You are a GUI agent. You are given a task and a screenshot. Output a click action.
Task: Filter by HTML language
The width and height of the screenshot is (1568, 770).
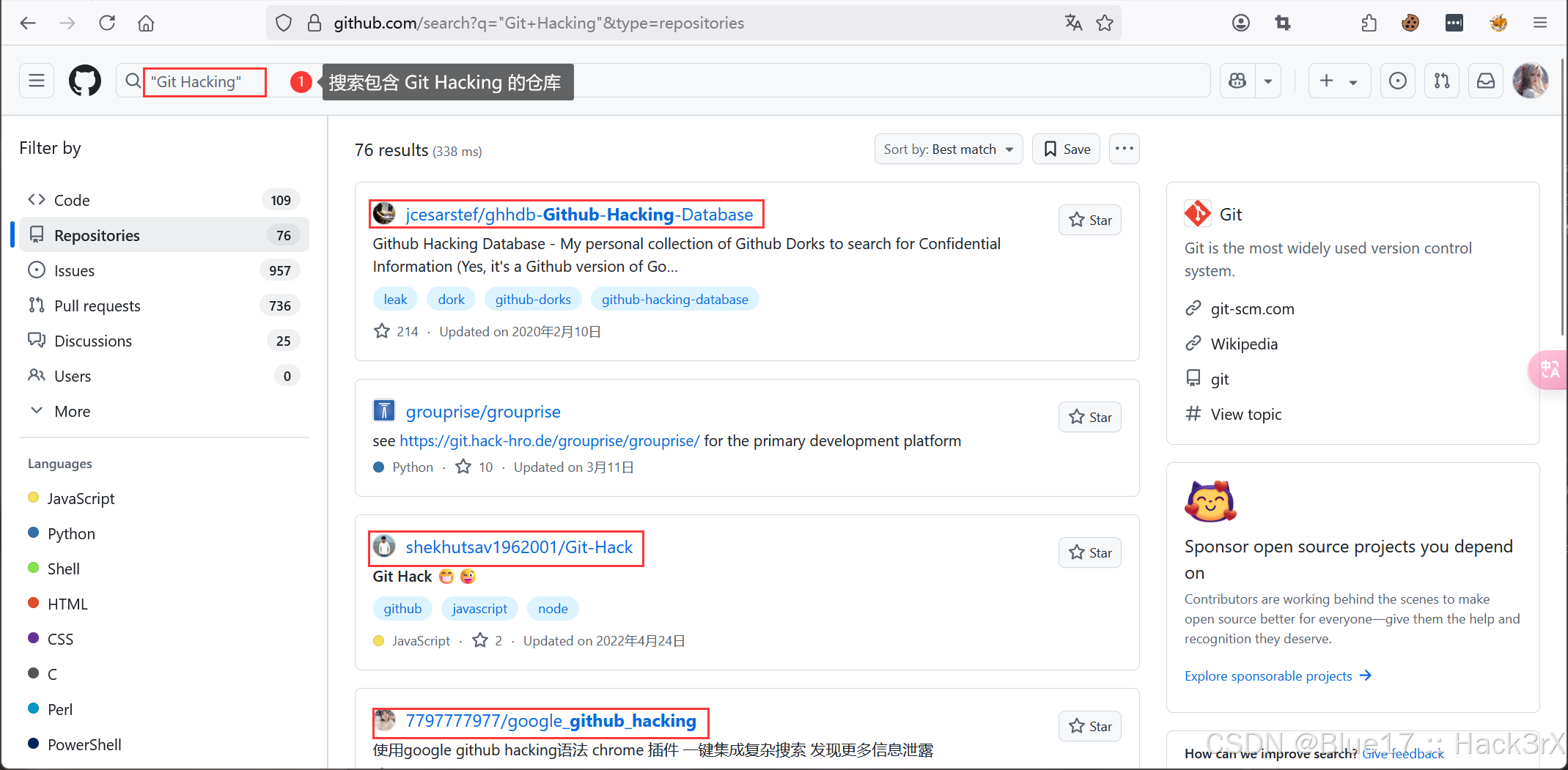click(x=57, y=604)
